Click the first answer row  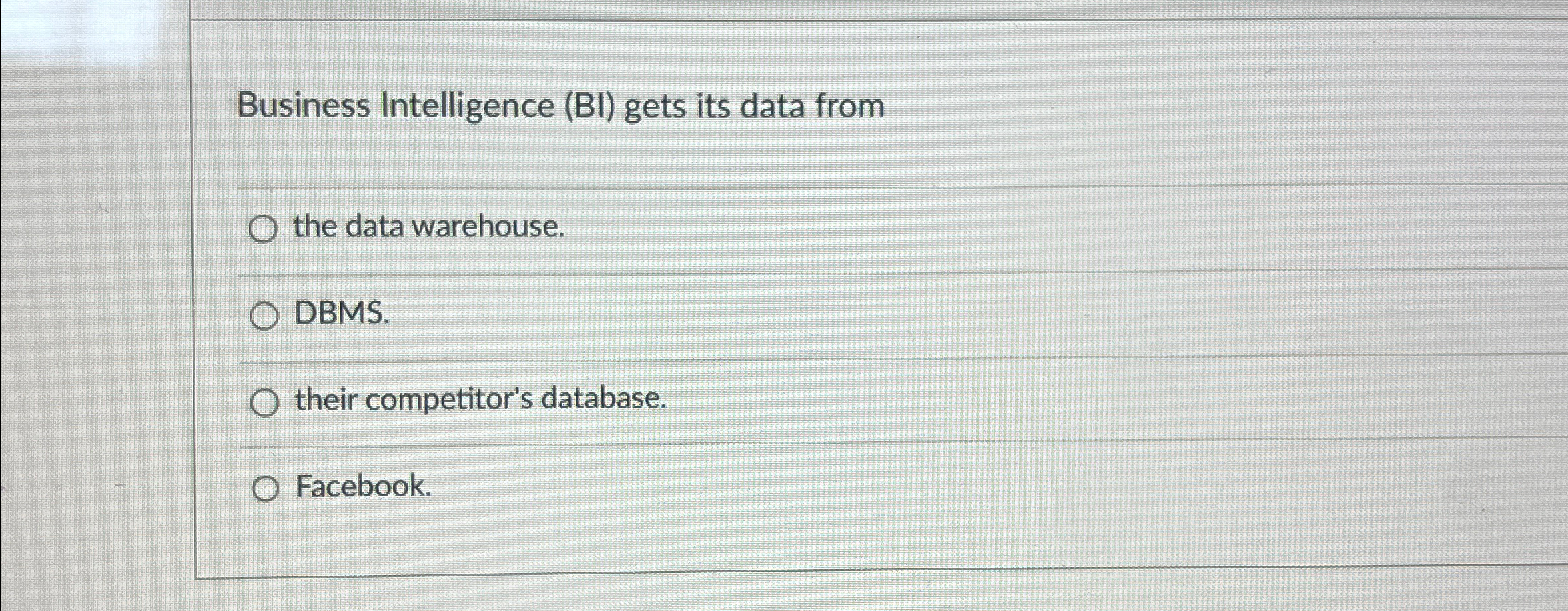point(734,230)
